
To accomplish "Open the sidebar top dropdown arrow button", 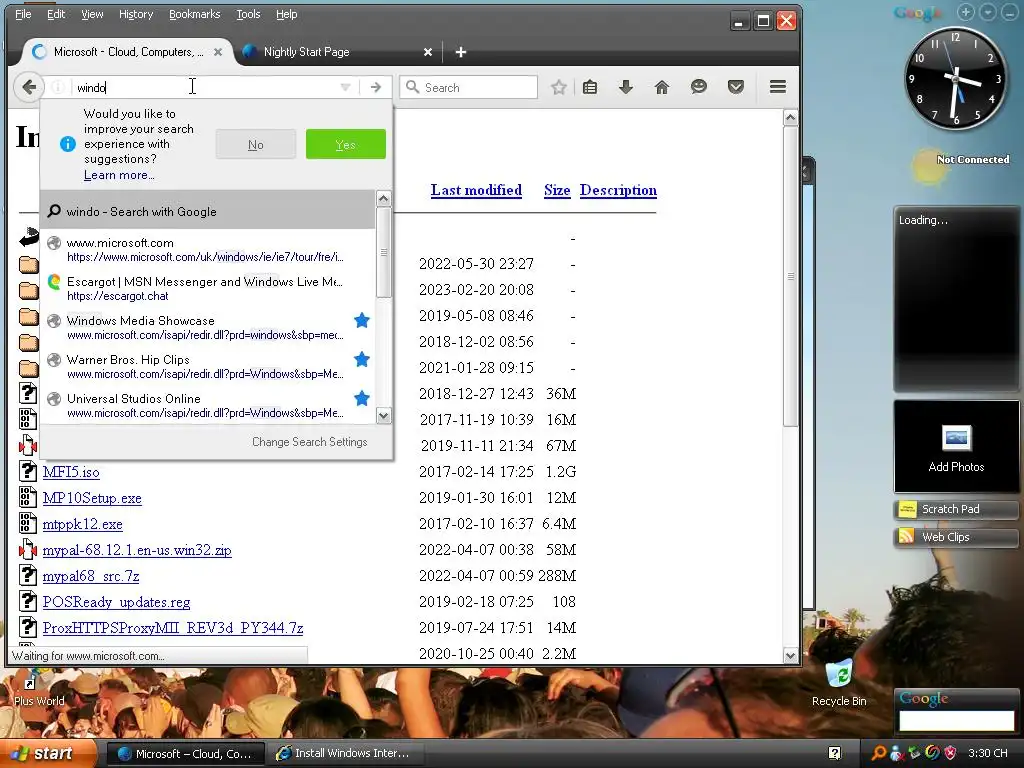I will pos(987,12).
